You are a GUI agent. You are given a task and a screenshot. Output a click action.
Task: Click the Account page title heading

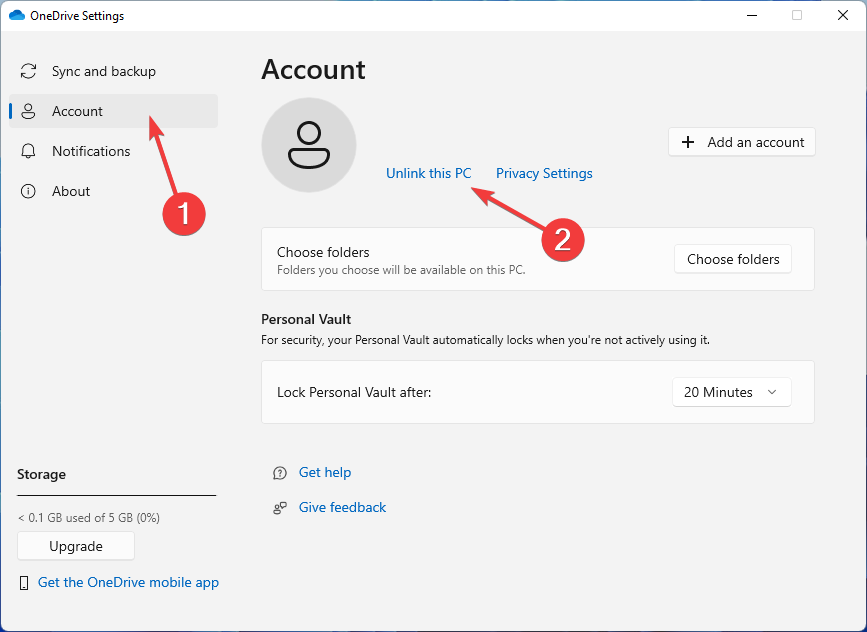pos(313,70)
